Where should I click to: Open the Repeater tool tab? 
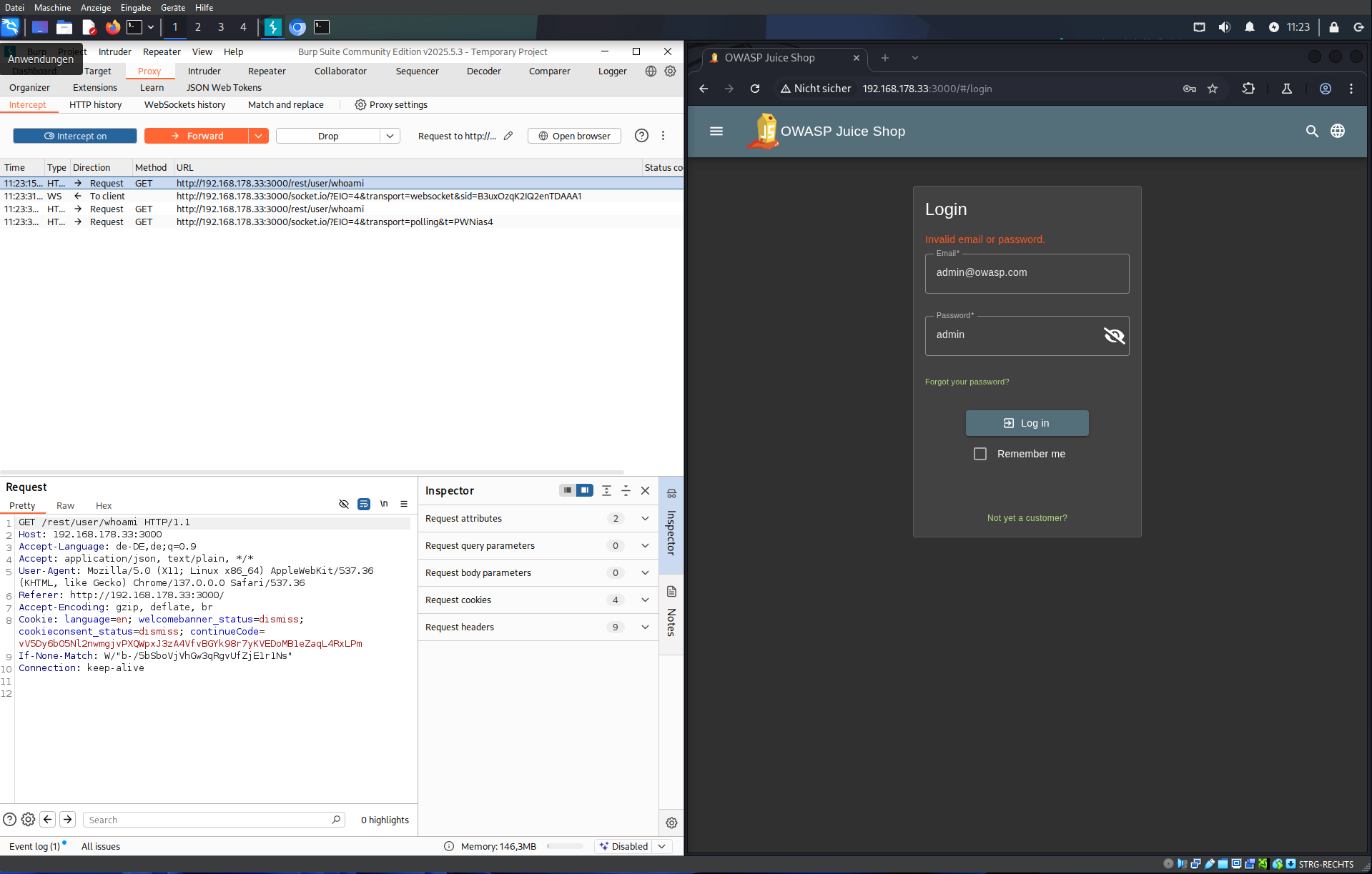[267, 71]
